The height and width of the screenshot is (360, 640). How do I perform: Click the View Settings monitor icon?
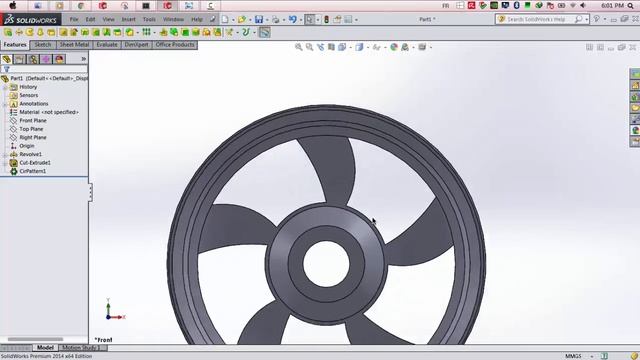point(422,47)
